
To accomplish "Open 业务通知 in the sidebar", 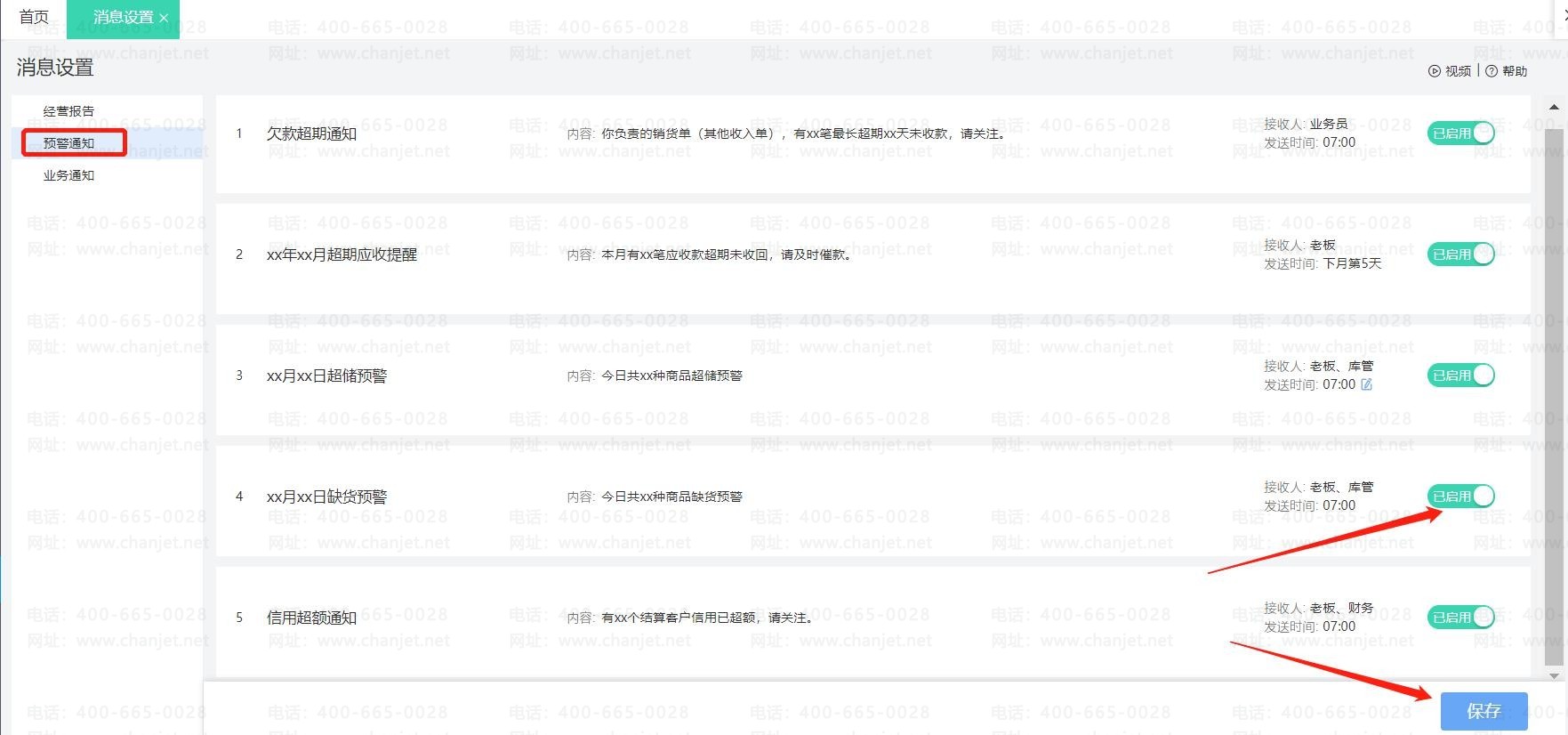I will click(x=68, y=175).
